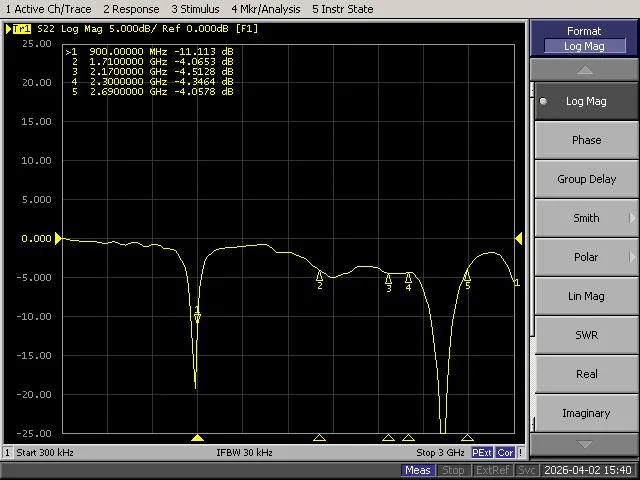Click the left reference level marker triangle

(x=58, y=238)
